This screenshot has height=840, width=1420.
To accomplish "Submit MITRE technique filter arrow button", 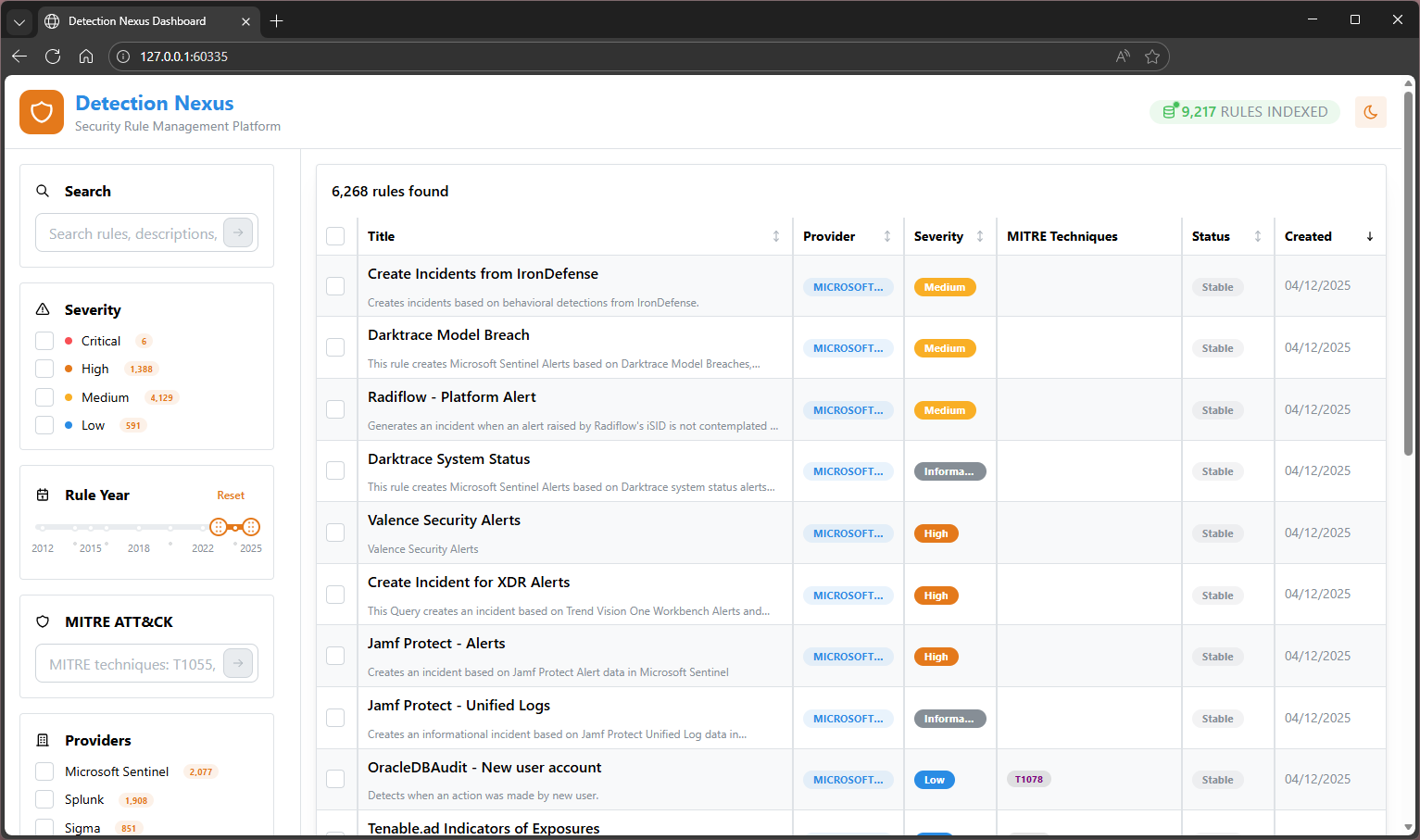I will (x=238, y=663).
